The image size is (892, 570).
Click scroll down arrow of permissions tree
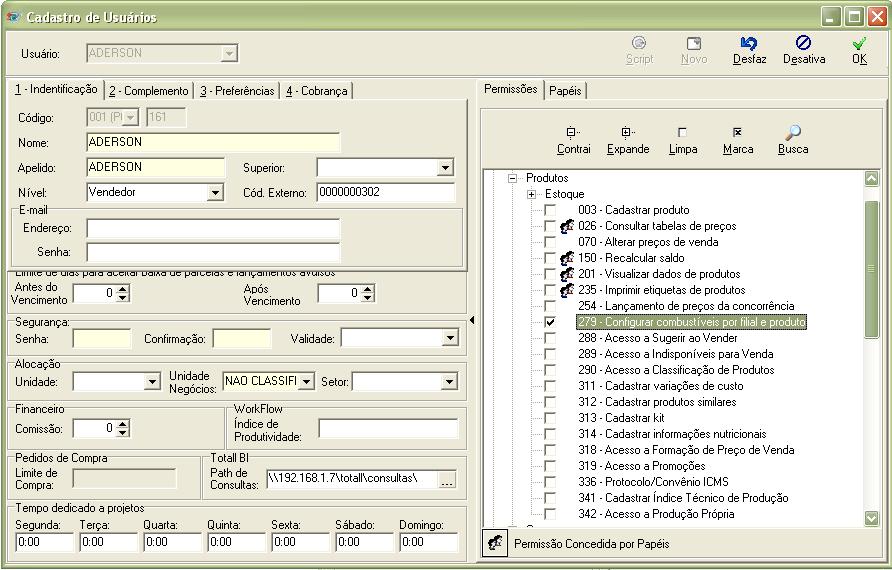(871, 518)
